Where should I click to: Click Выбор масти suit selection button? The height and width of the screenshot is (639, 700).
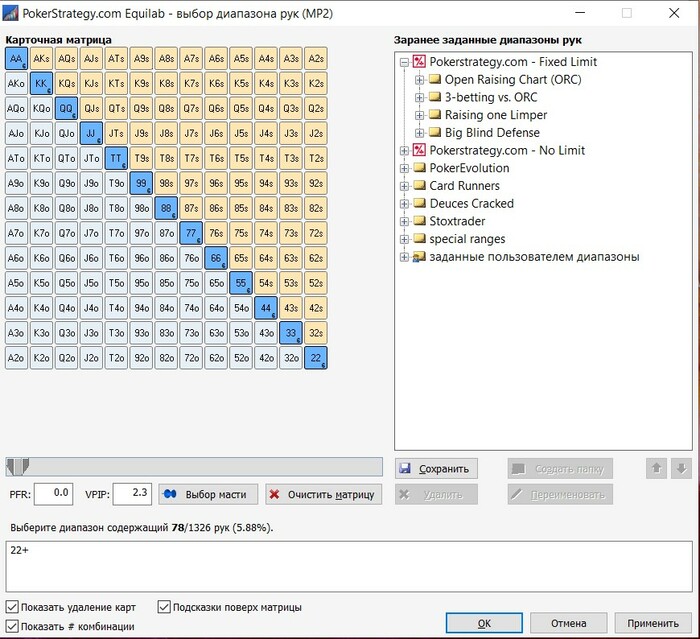click(x=208, y=494)
